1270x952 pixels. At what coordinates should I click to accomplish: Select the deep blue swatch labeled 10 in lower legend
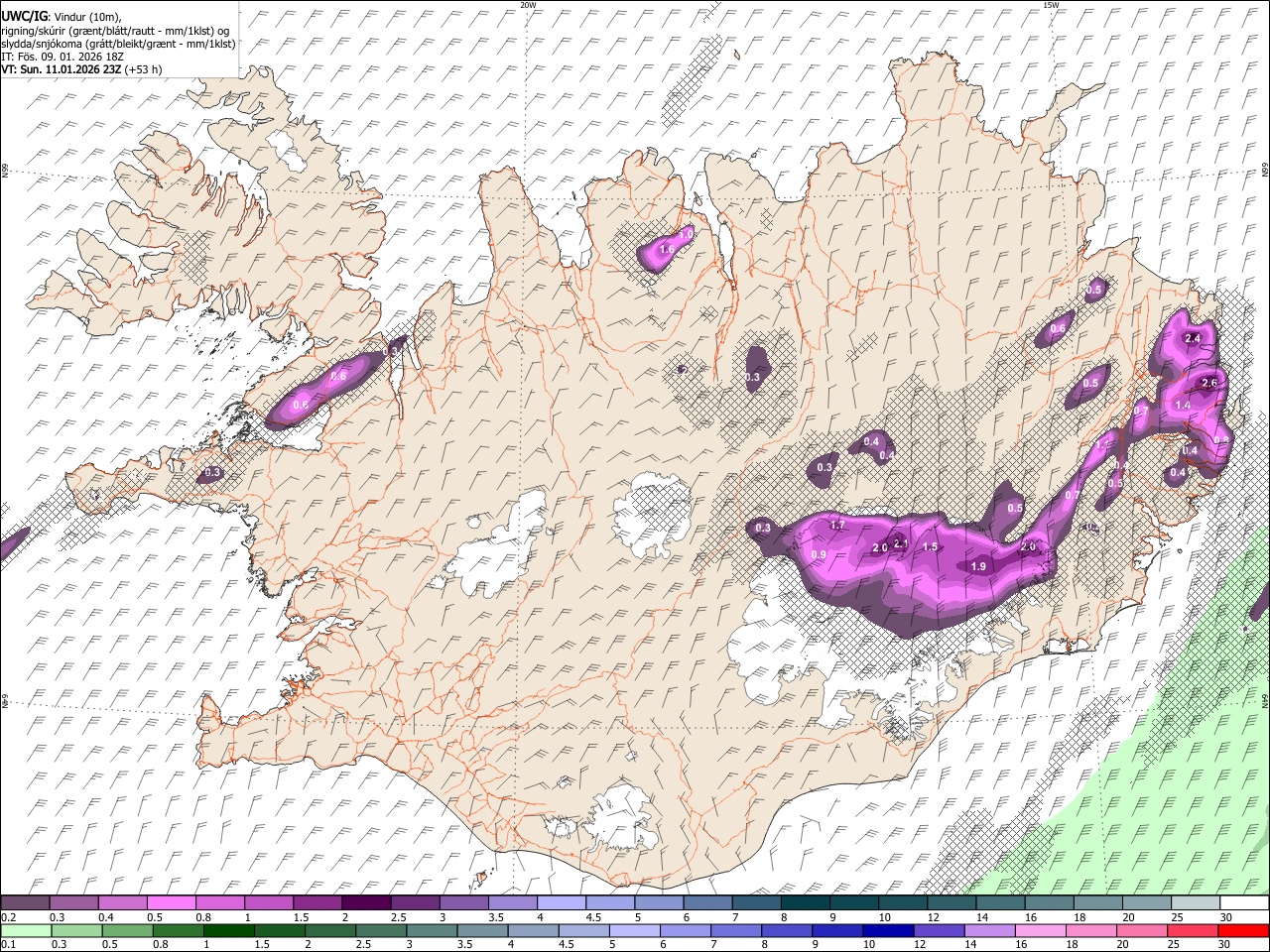pos(886,931)
